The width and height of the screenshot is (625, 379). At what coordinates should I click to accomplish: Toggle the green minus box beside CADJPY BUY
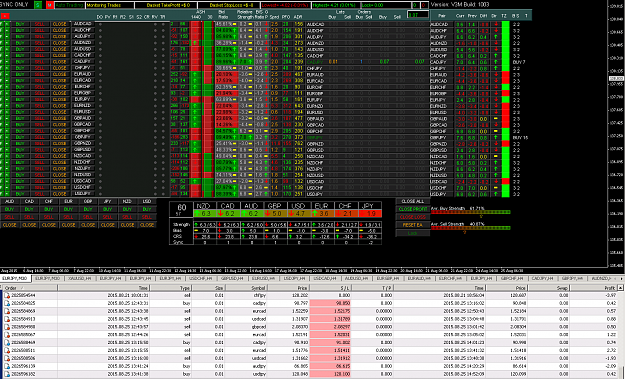pos(7,62)
